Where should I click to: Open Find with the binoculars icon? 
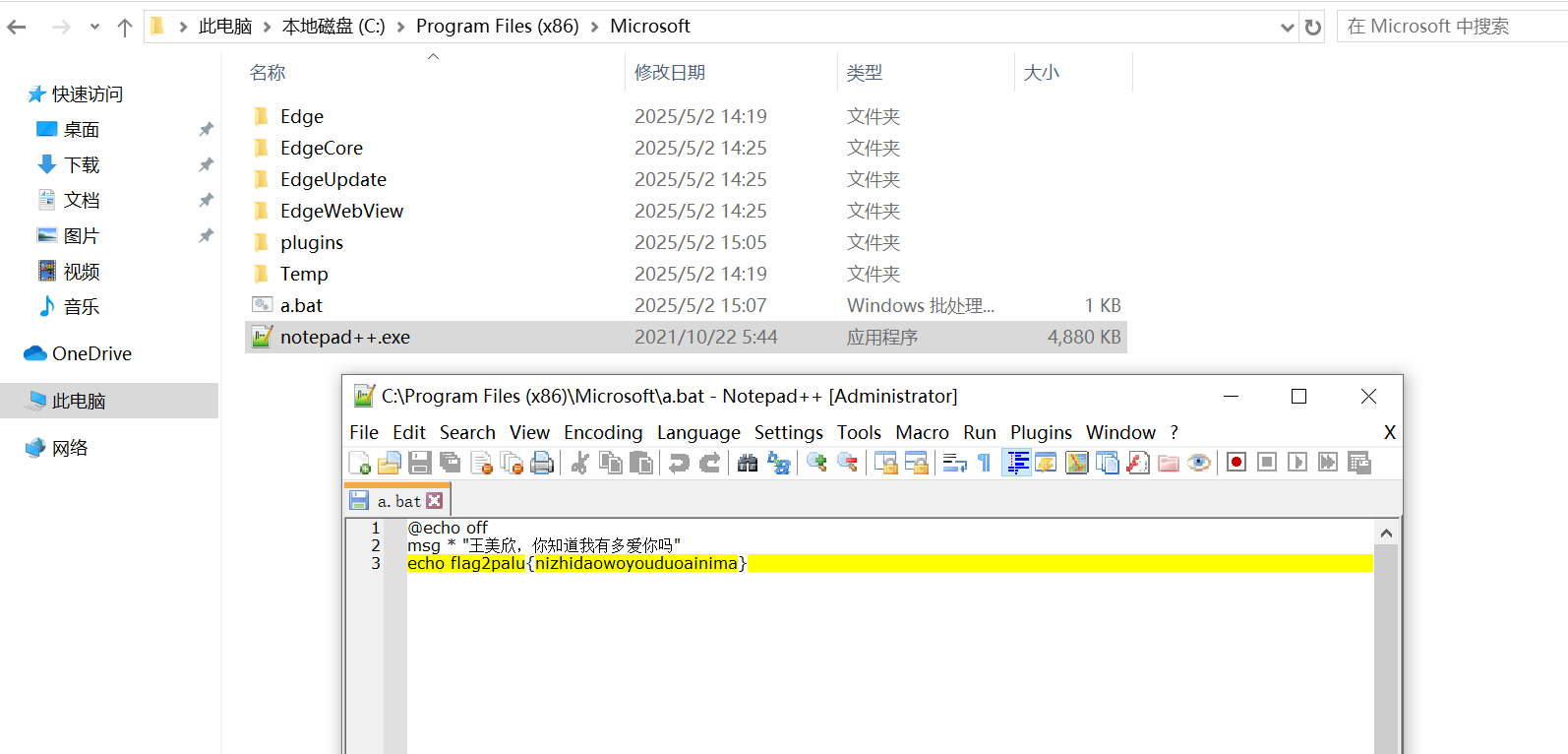748,463
